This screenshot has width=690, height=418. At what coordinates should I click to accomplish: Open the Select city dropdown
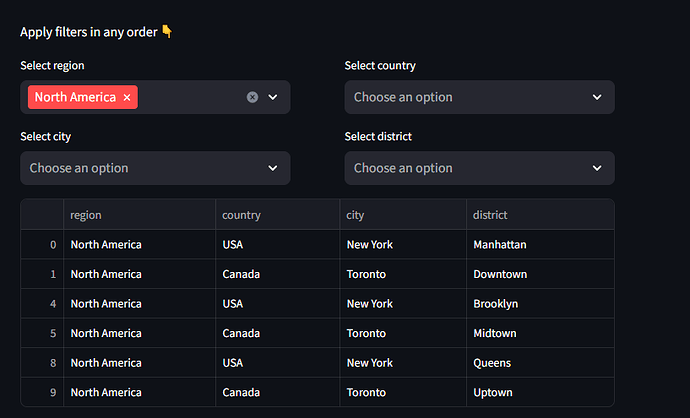coord(155,168)
